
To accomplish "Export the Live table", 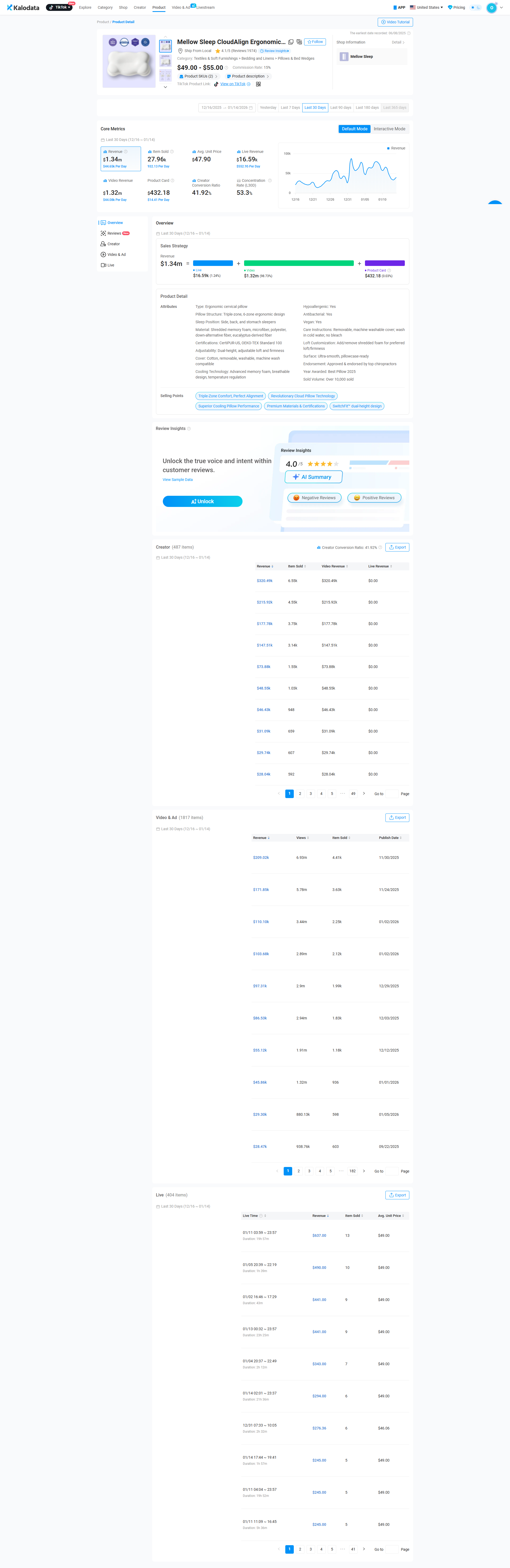I will click(x=397, y=1195).
